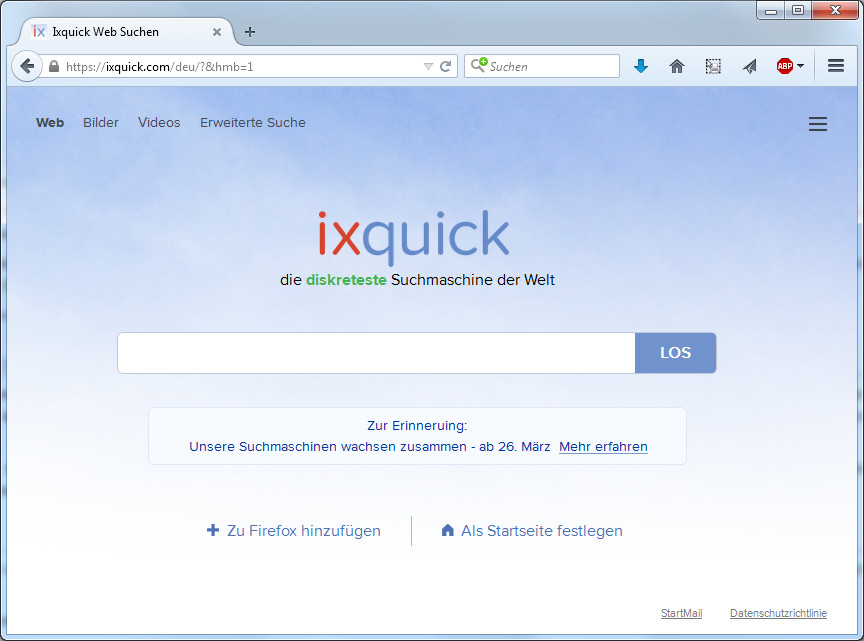Click the 'Zur Erinnerung:' notice heading
Screen dimensions: 864x641
point(417,426)
